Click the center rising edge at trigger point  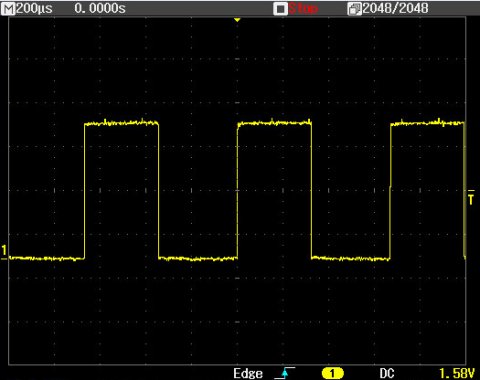coord(237,191)
